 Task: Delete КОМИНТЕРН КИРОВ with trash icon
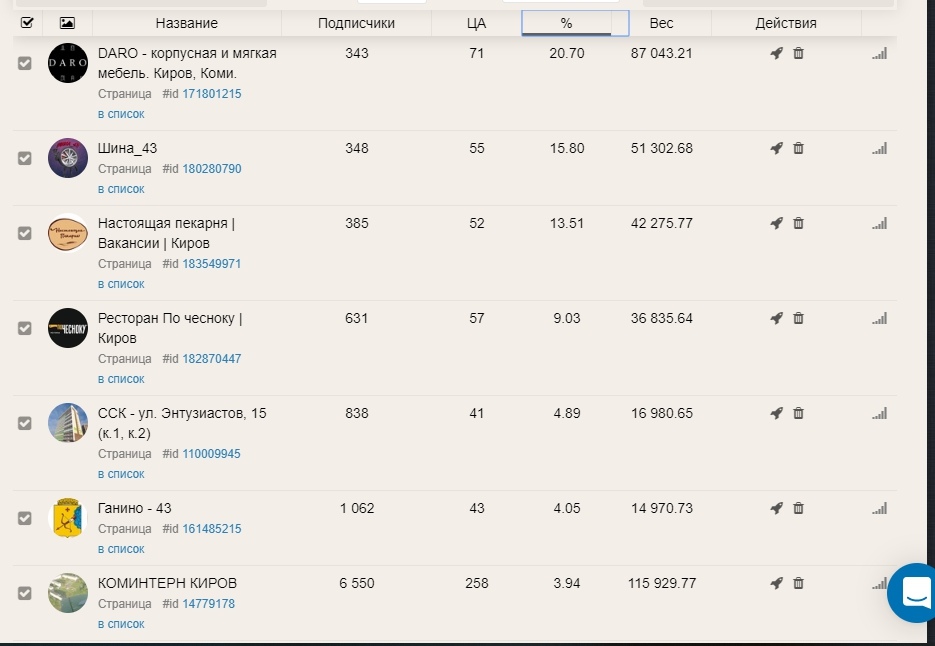pyautogui.click(x=798, y=583)
